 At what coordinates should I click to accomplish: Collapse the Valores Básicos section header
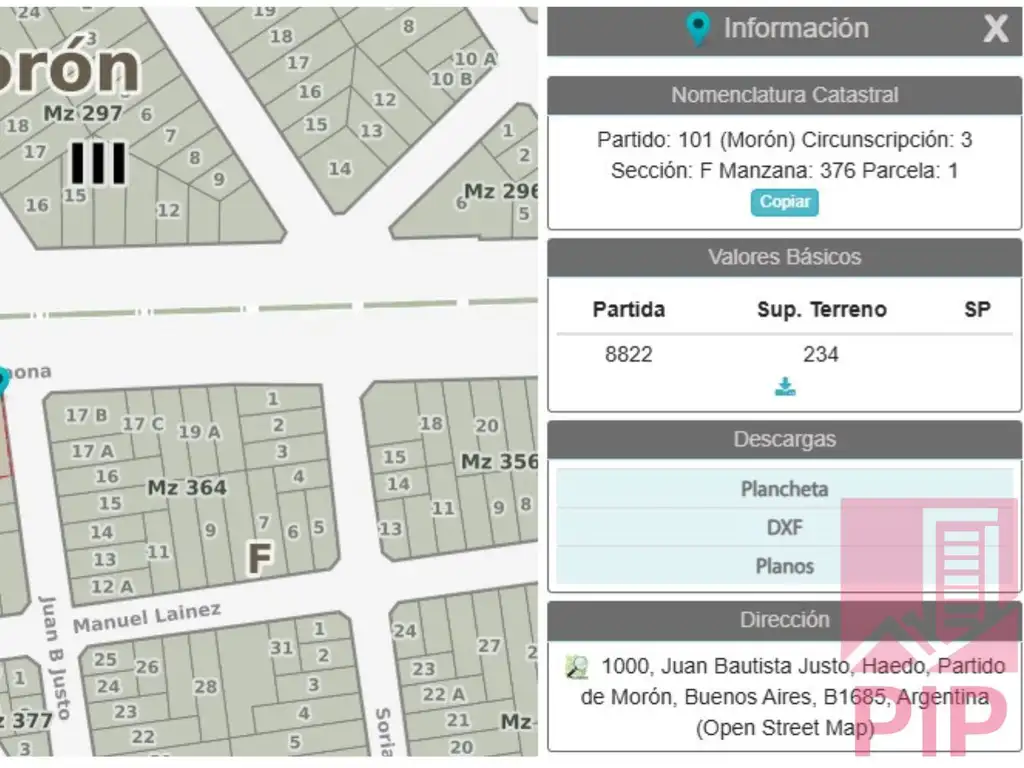784,257
